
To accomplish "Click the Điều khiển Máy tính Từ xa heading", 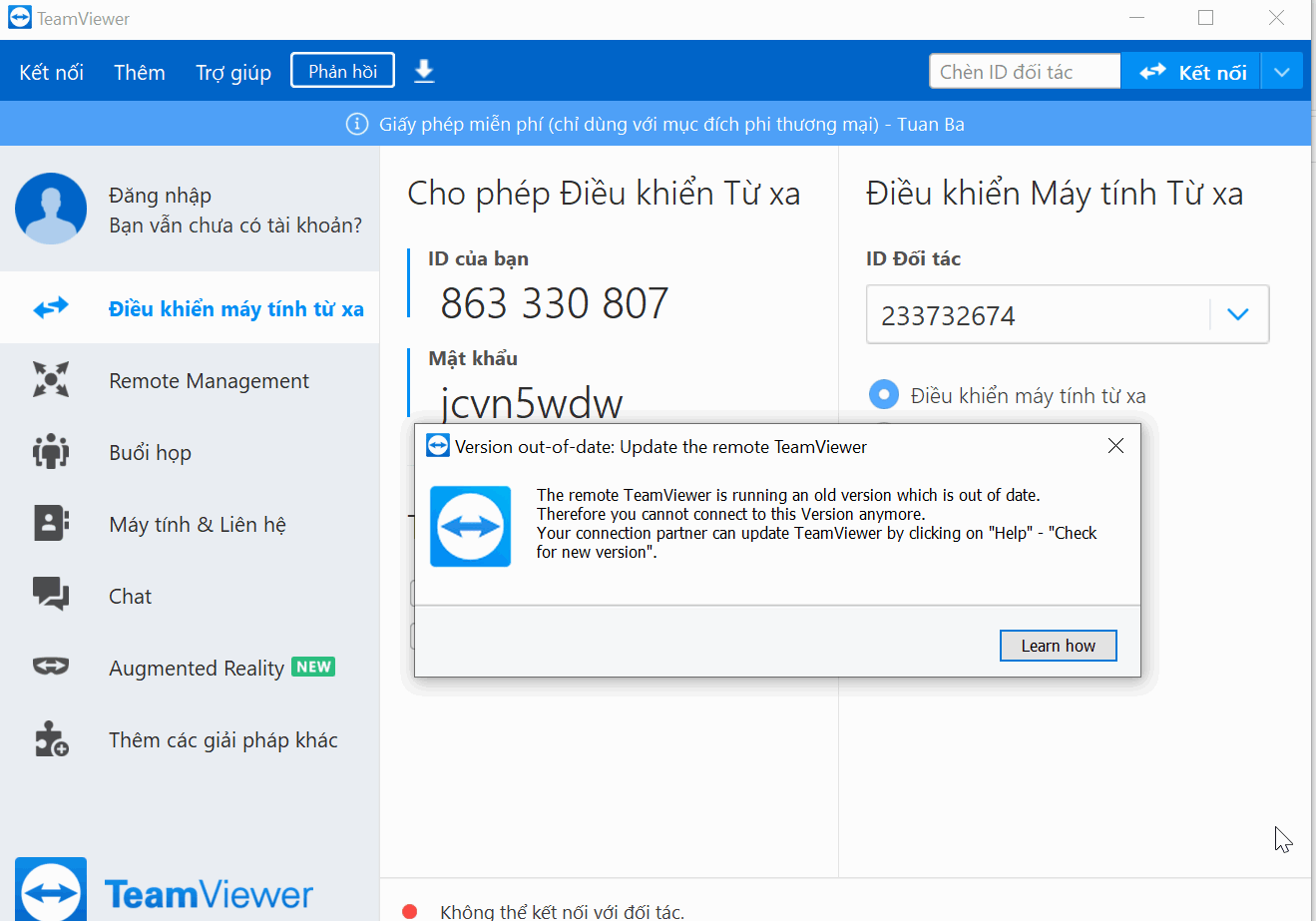I will 1055,193.
